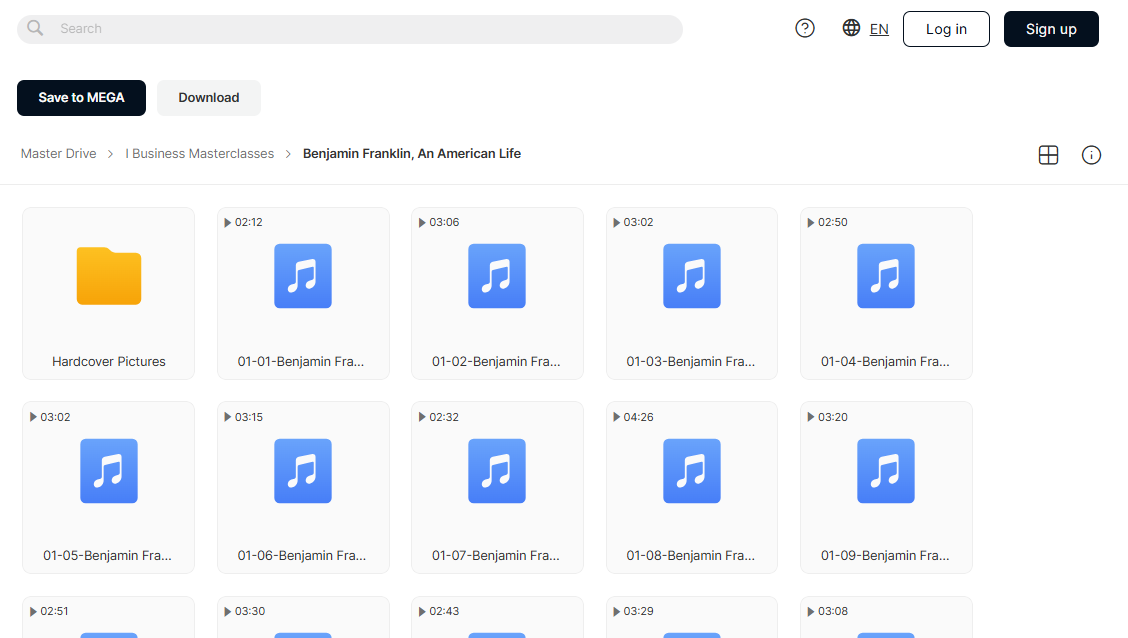Click the Download button
Screen dimensions: 1128x638
(x=209, y=98)
